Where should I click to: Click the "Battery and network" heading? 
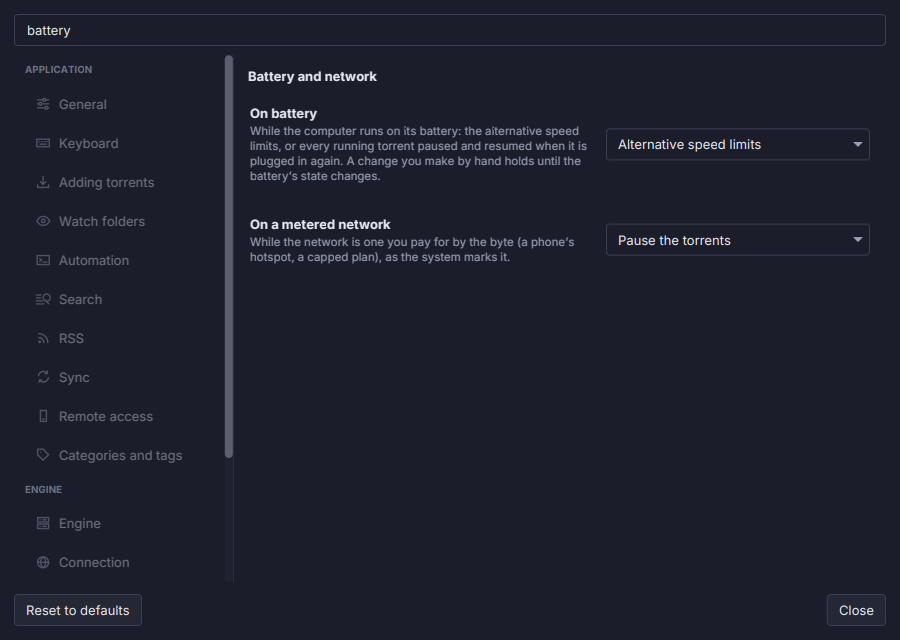[312, 76]
